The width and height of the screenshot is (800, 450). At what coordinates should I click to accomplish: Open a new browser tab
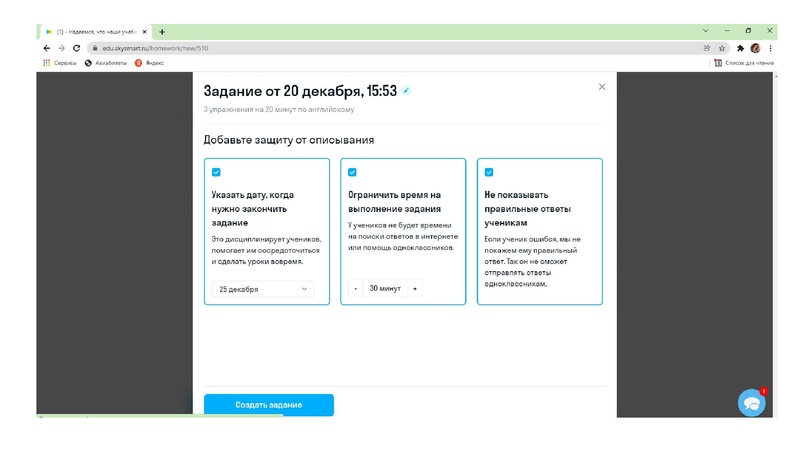click(162, 32)
